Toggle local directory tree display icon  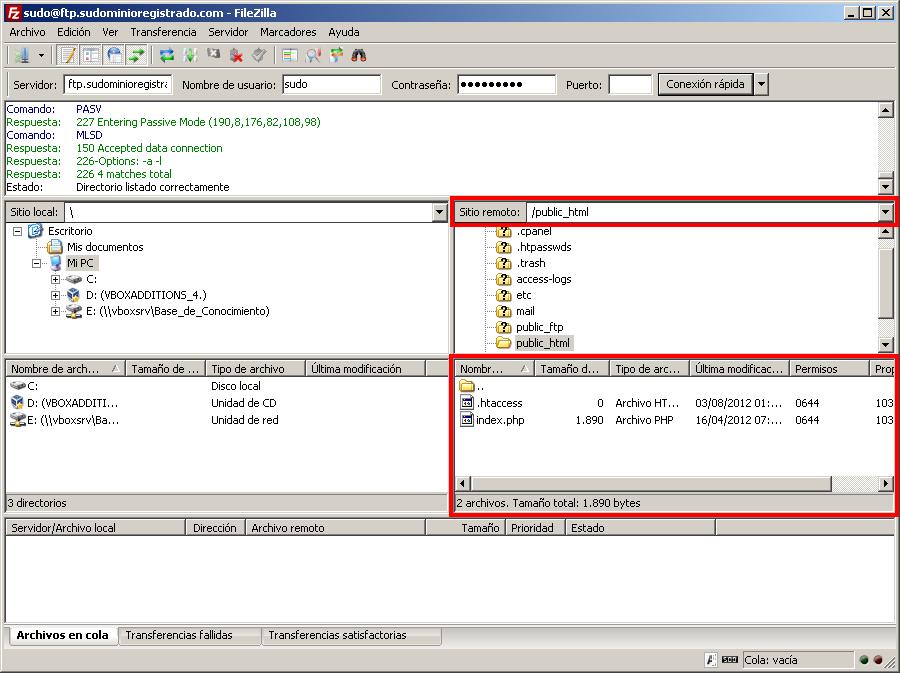click(91, 56)
